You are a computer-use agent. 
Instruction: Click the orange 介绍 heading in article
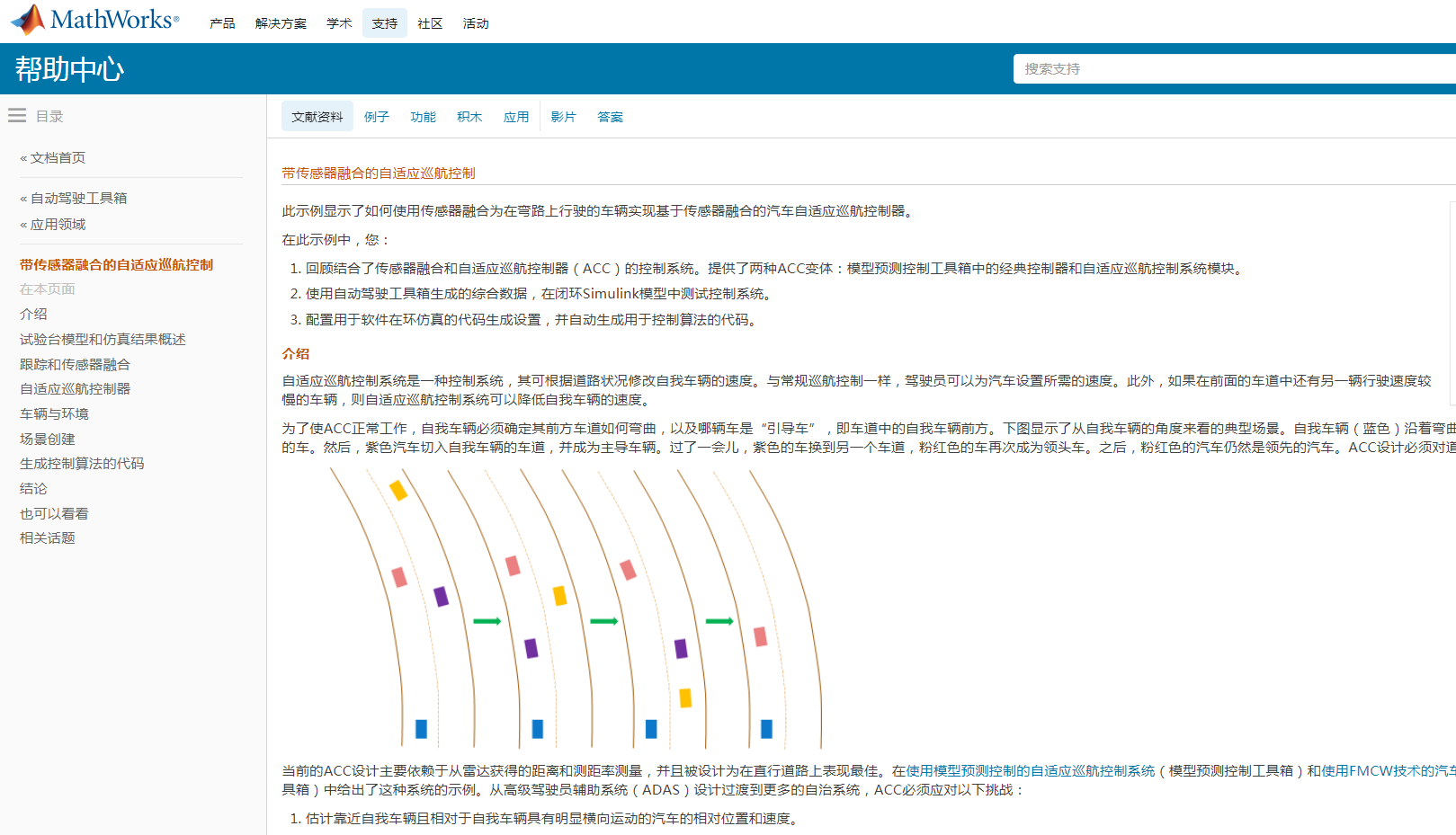[296, 354]
